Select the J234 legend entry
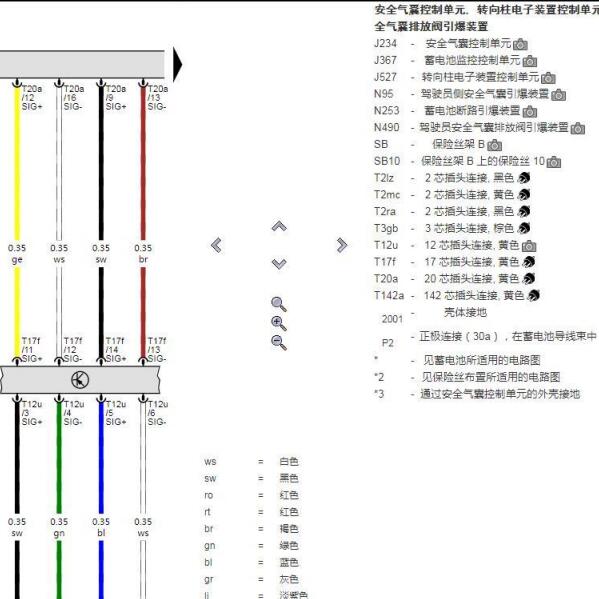Image resolution: width=599 pixels, height=599 pixels. [x=451, y=44]
